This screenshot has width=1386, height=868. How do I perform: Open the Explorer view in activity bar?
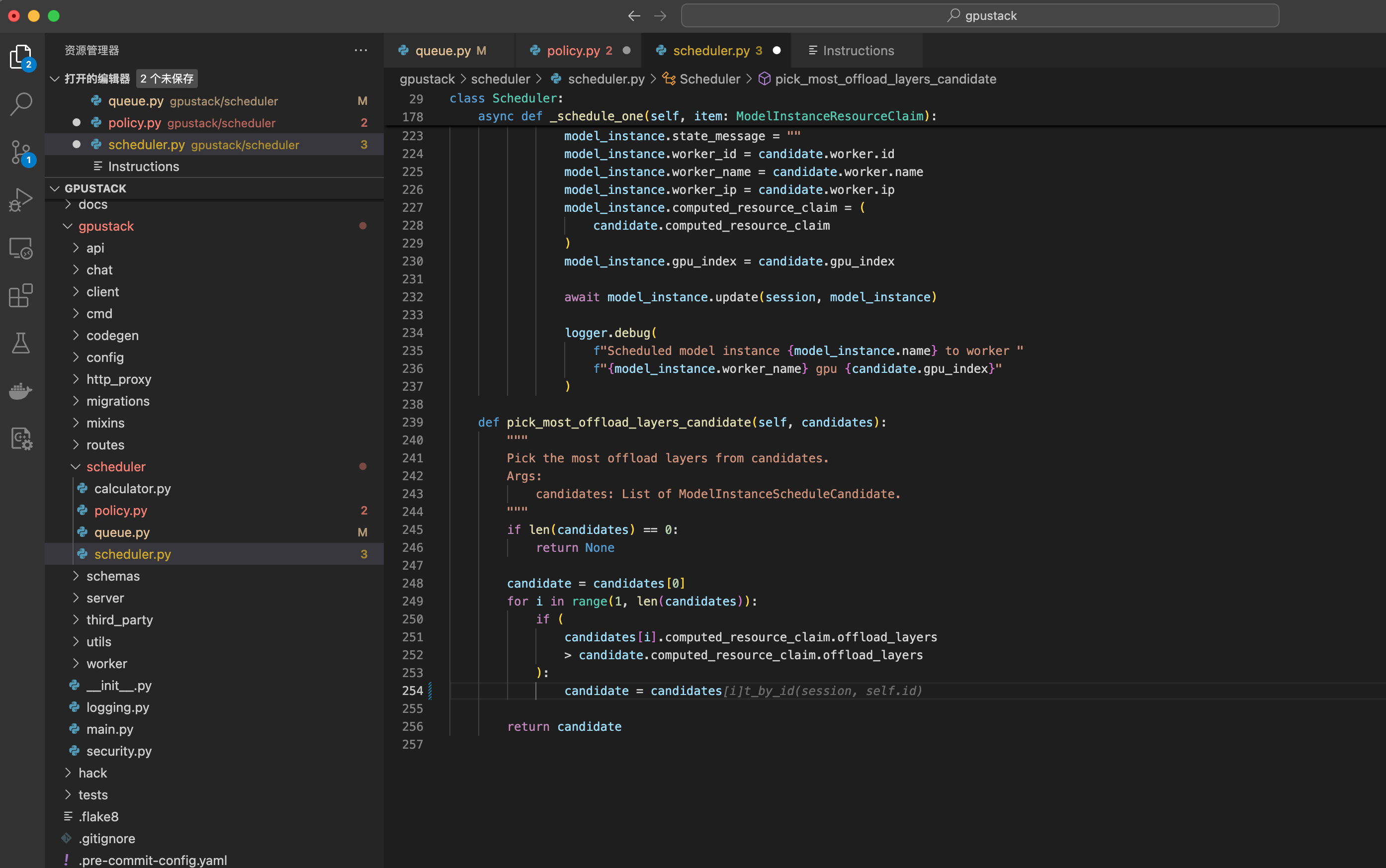click(21, 56)
